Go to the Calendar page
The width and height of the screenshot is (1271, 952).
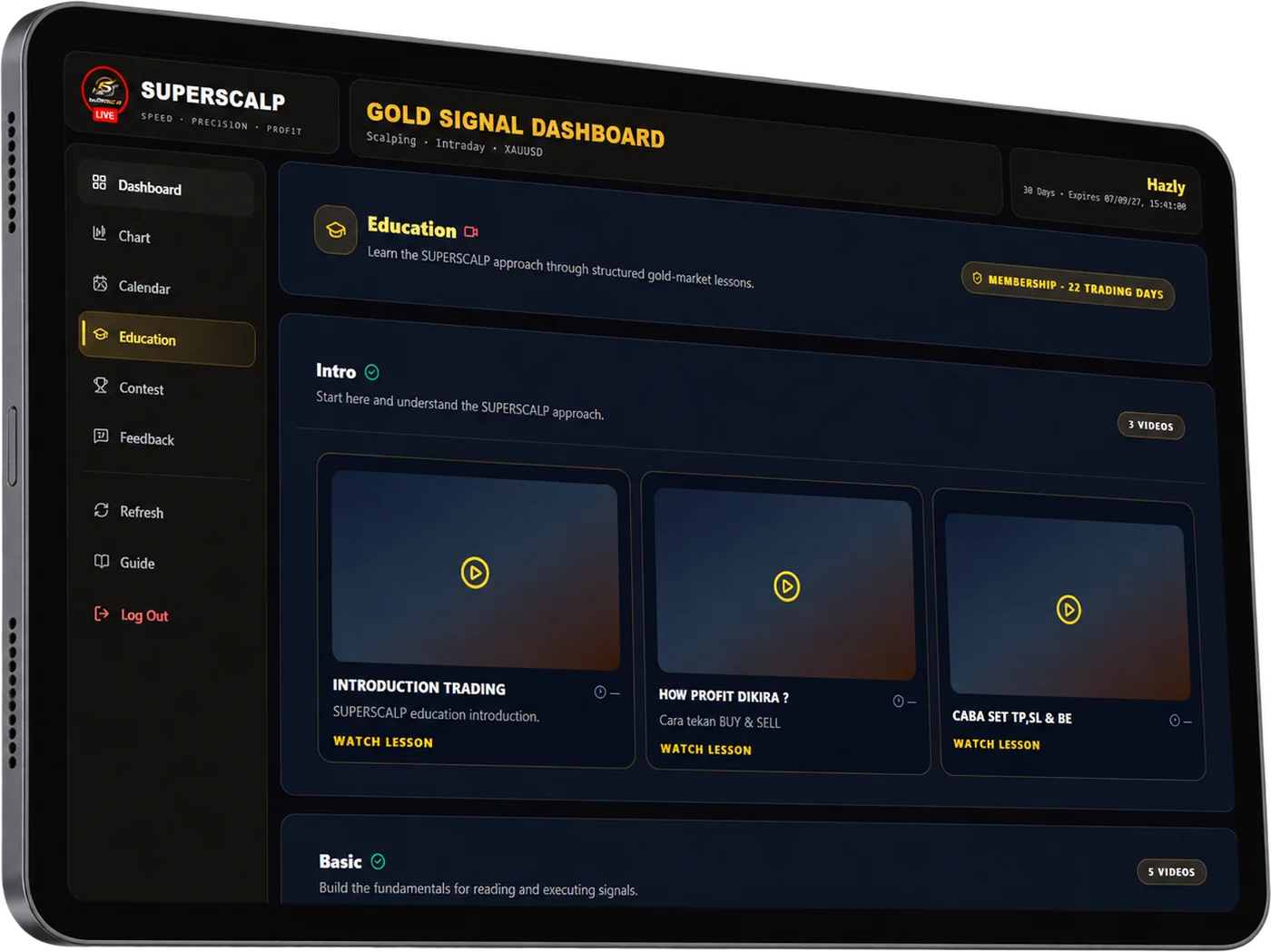click(x=165, y=288)
